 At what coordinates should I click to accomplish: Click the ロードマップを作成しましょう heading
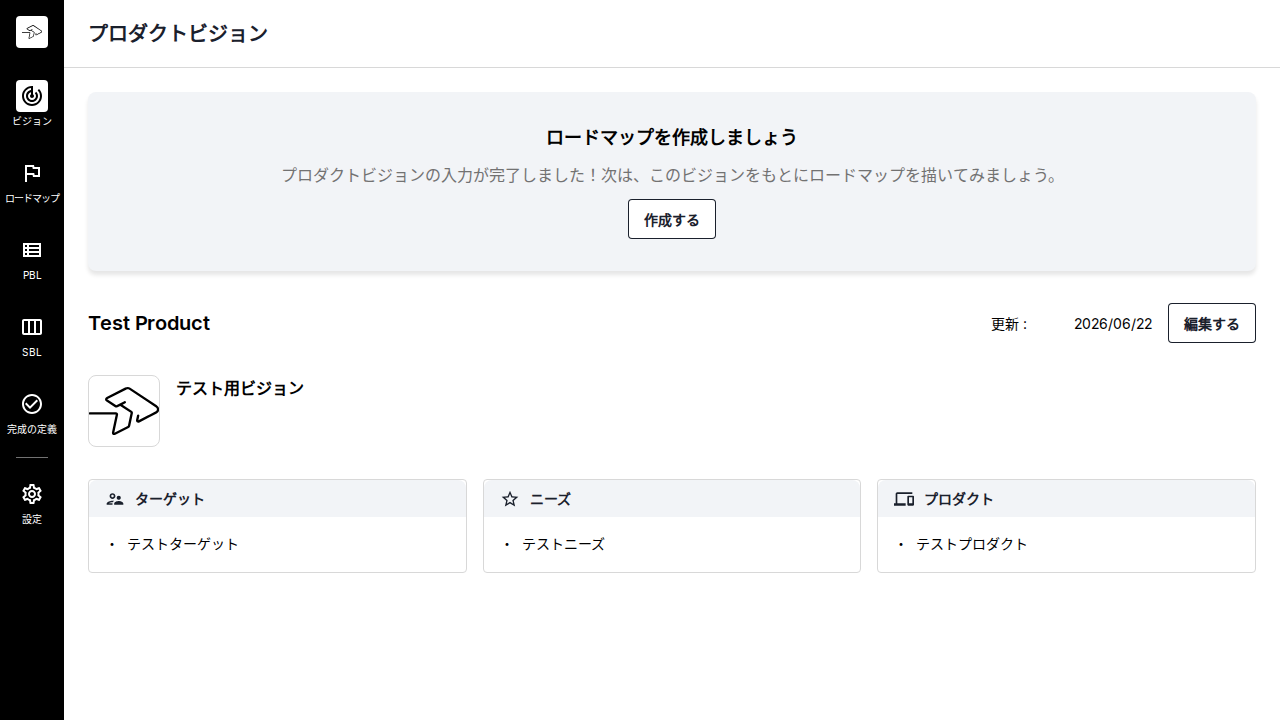(672, 137)
